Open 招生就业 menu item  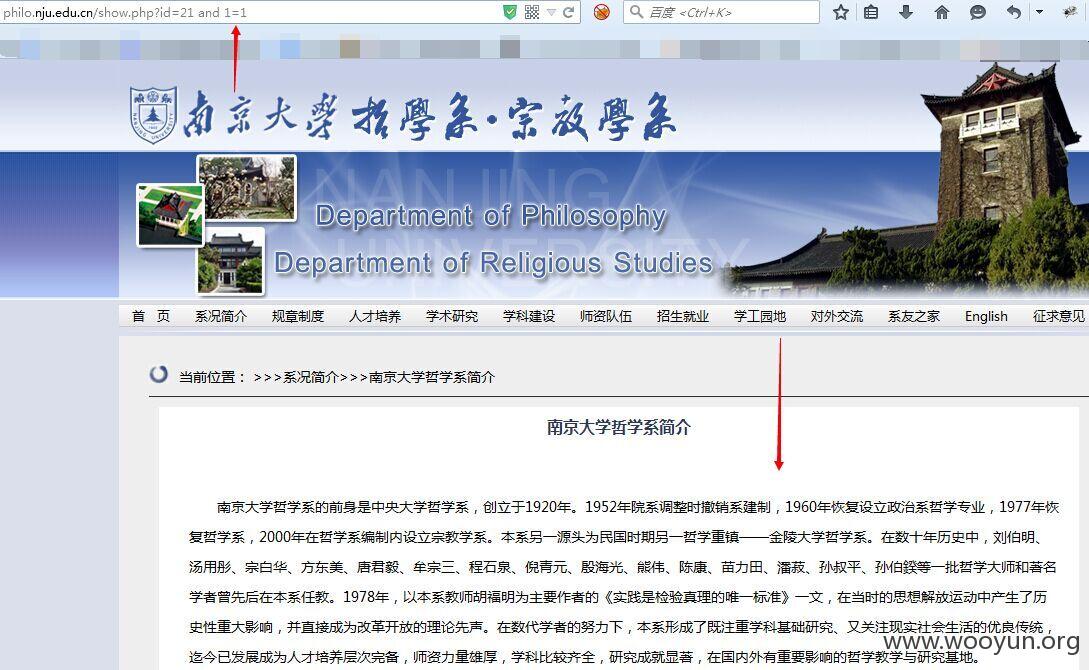tap(683, 317)
